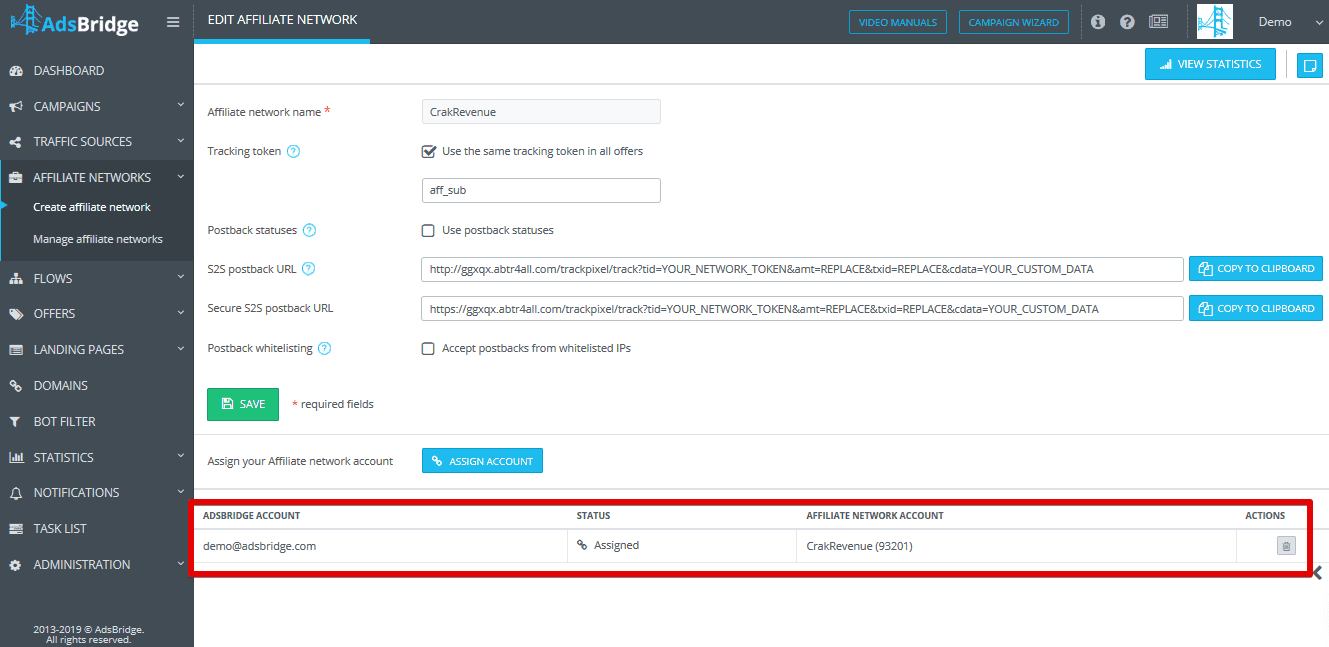Screen dimensions: 1329x647
Task: Check Accept postbacks from whitelisted IPs
Action: [x=428, y=349]
